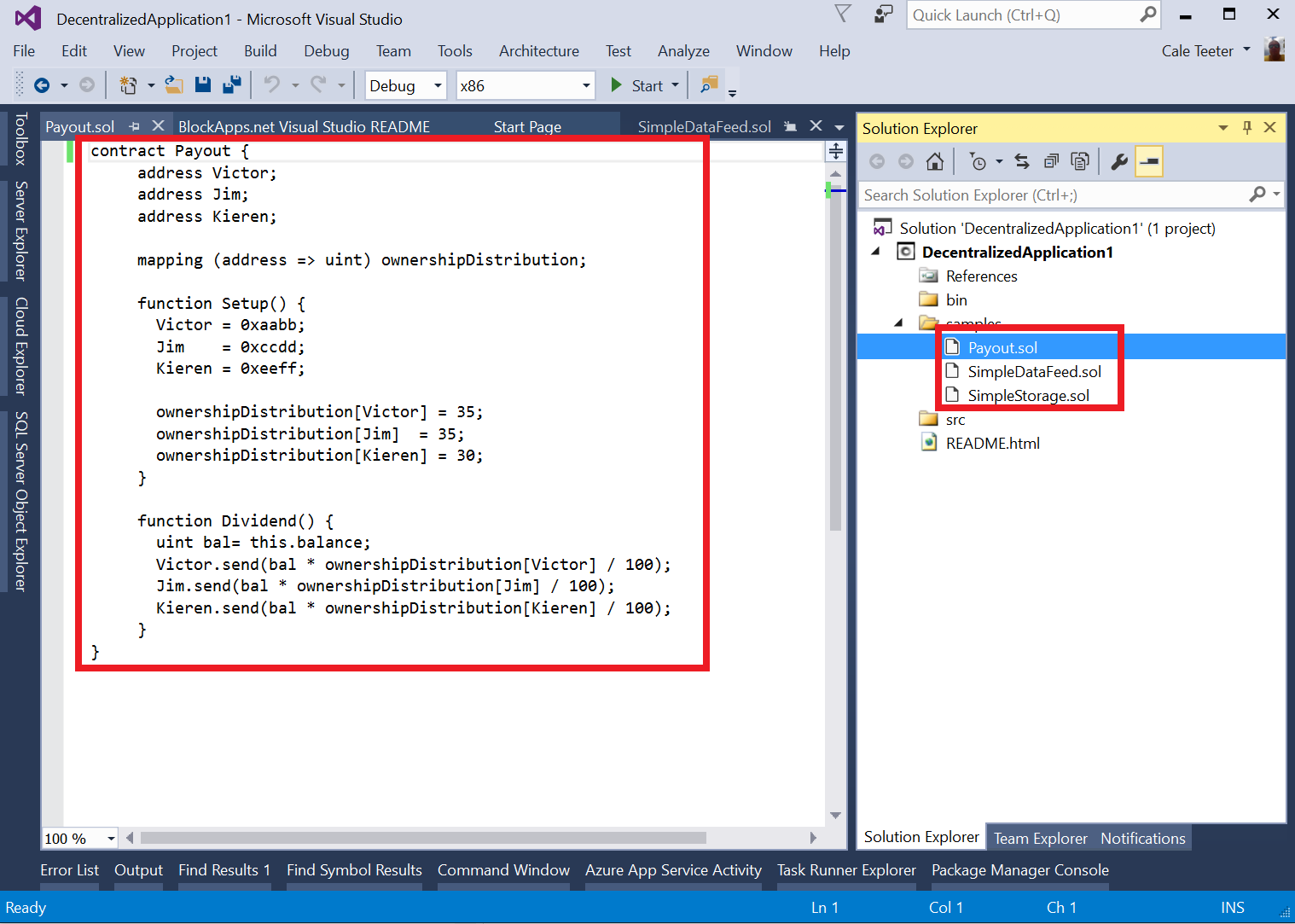Open the Package Manager Console tab
Image resolution: width=1295 pixels, height=924 pixels.
click(1020, 870)
